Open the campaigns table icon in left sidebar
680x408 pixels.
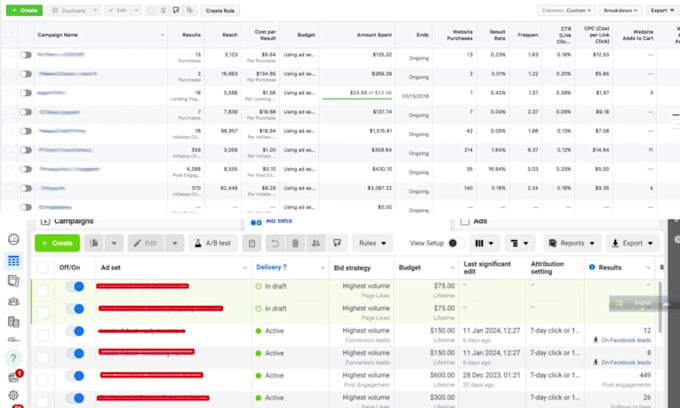coord(13,261)
